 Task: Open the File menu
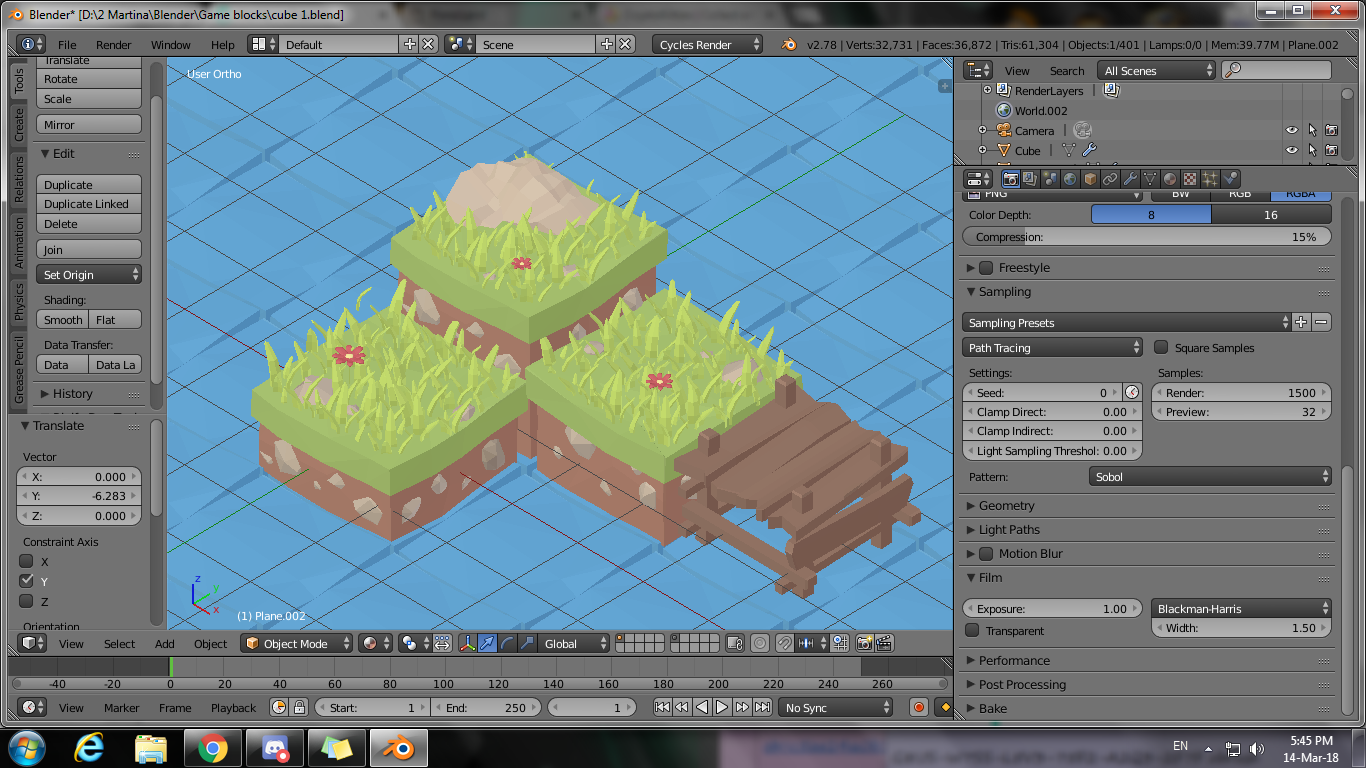pos(67,45)
